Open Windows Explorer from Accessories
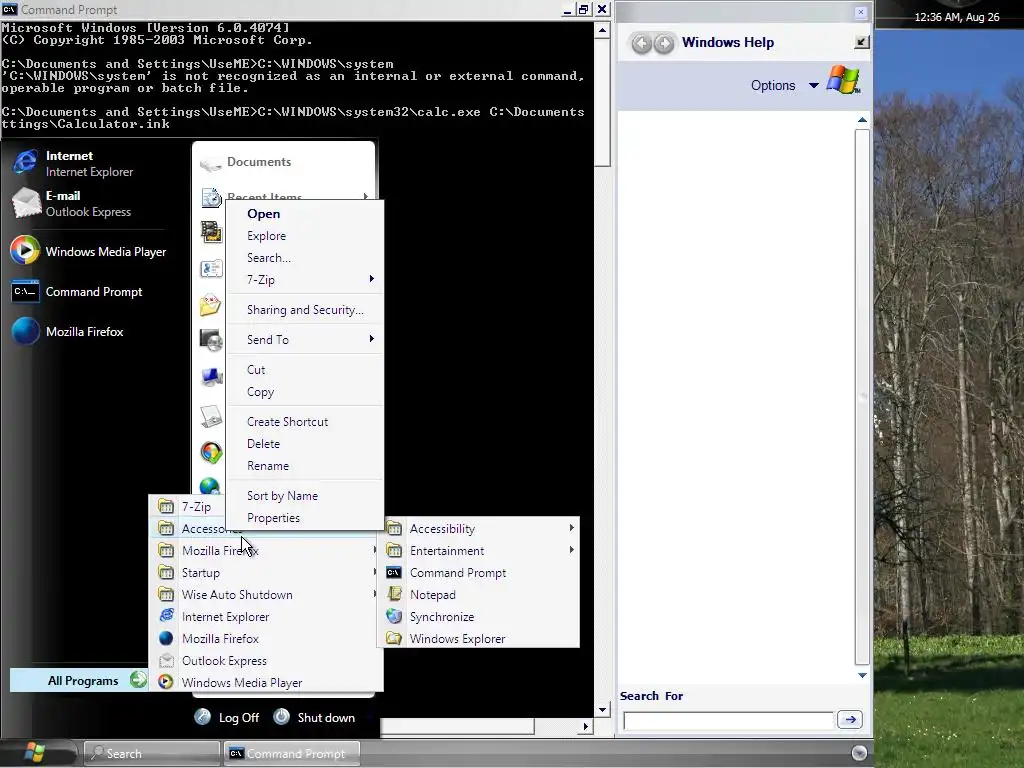Image resolution: width=1024 pixels, height=768 pixels. pos(480,639)
